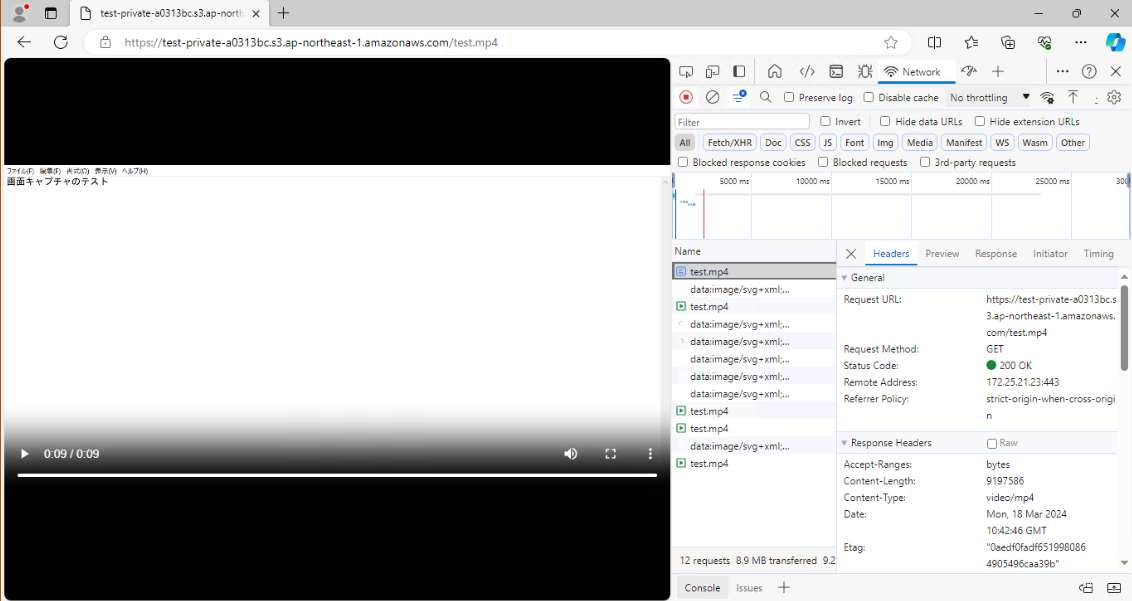
Task: Check Blocked requests
Action: 823,162
